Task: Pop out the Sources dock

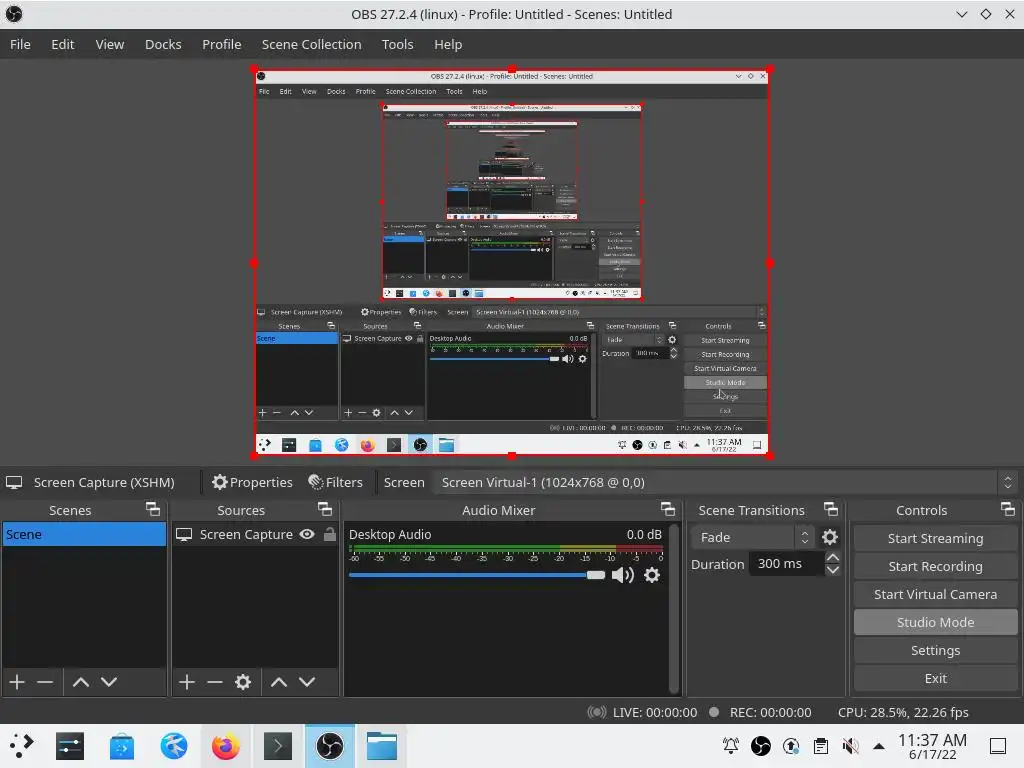Action: pos(325,509)
